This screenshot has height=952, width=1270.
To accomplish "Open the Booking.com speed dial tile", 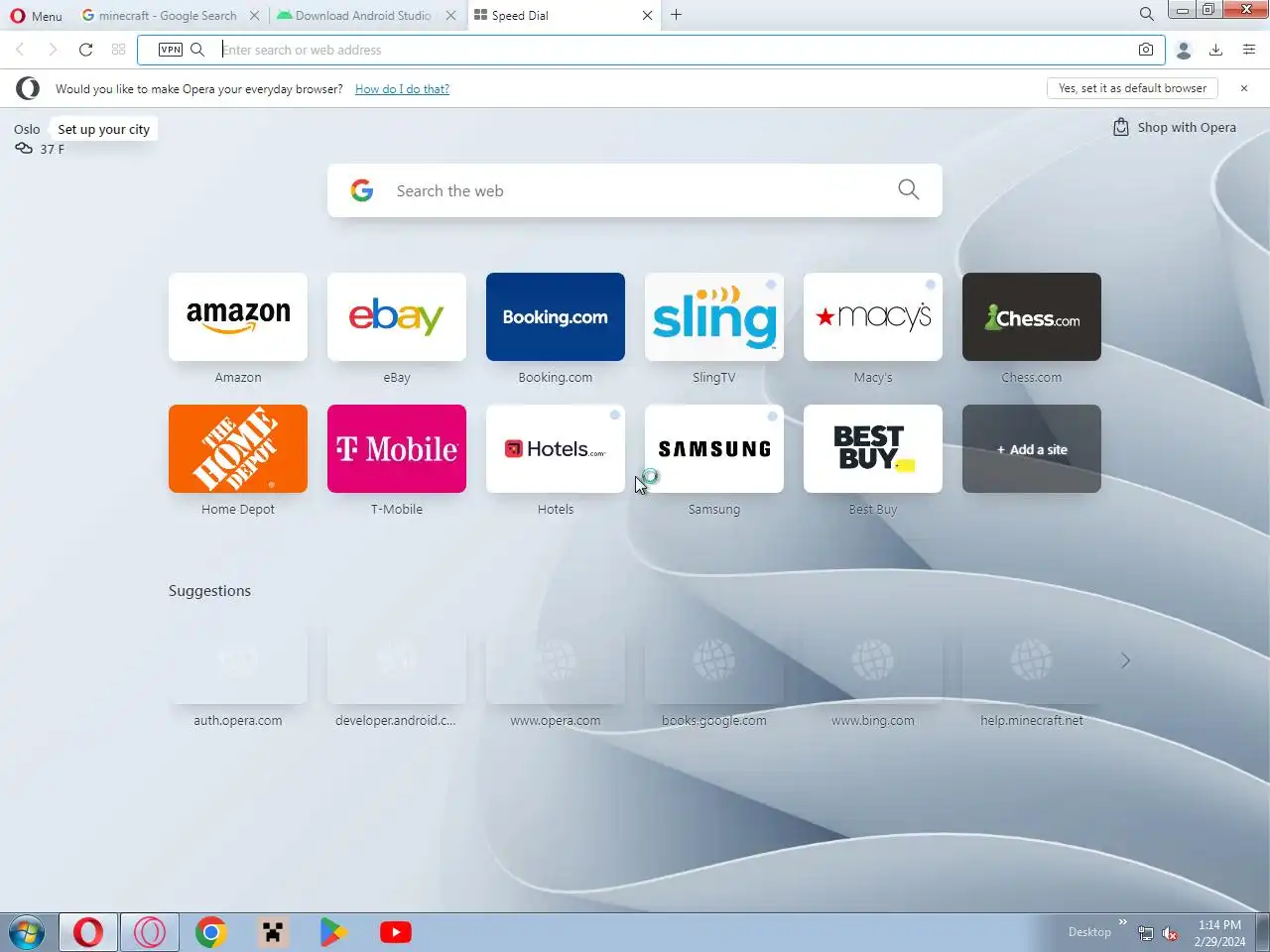I will pyautogui.click(x=556, y=316).
